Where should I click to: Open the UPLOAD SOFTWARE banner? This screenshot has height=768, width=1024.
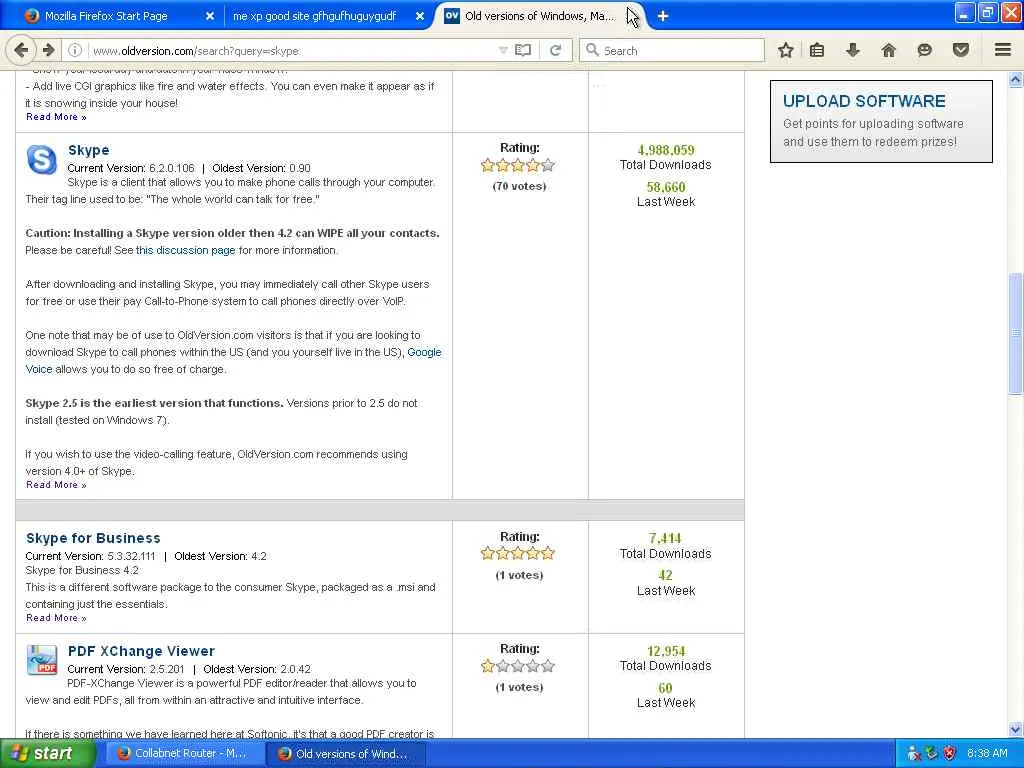[881, 121]
